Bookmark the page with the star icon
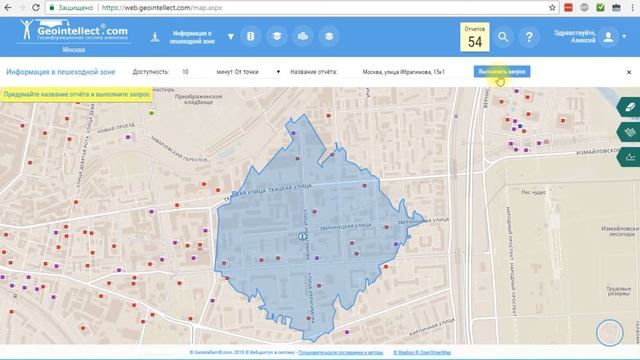Screen dimensions: 640x360 tap(552, 7)
